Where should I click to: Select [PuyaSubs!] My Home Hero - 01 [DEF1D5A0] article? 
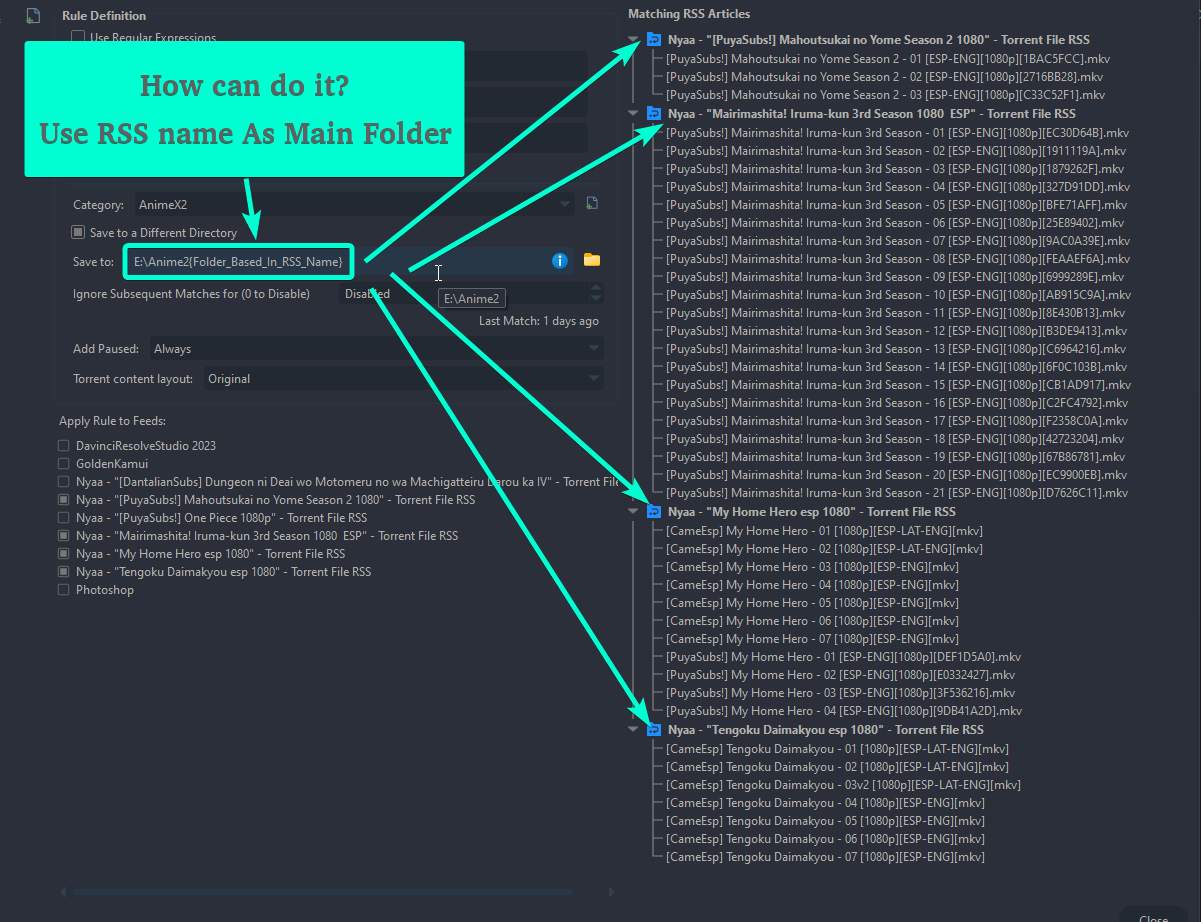pyautogui.click(x=843, y=657)
